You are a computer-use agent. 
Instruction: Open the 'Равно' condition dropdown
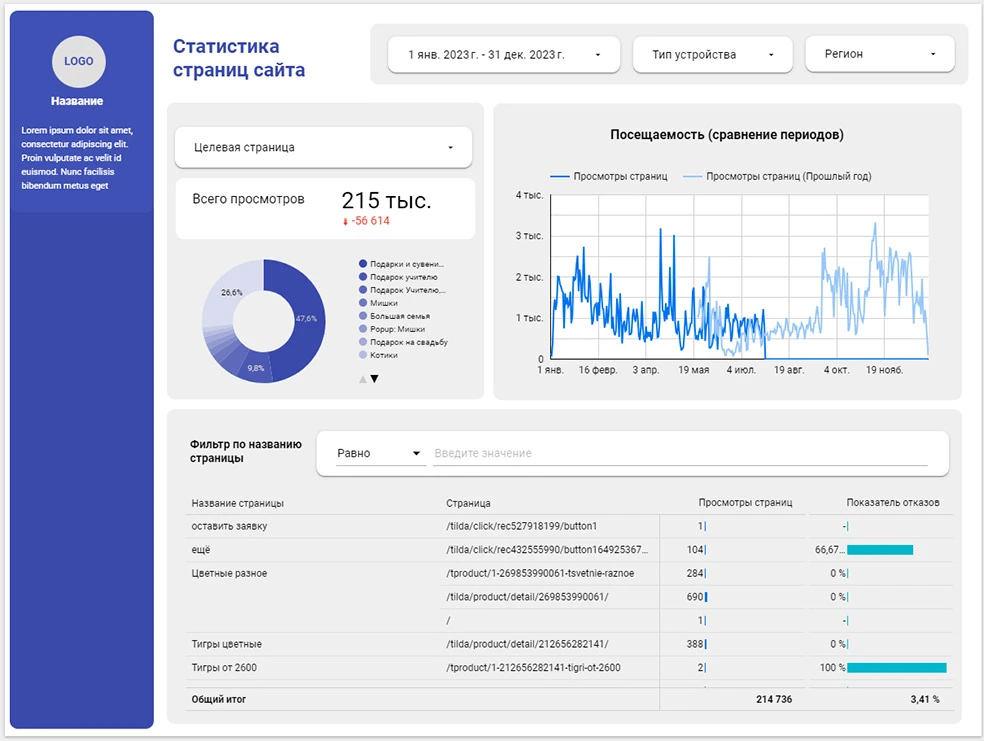point(379,454)
